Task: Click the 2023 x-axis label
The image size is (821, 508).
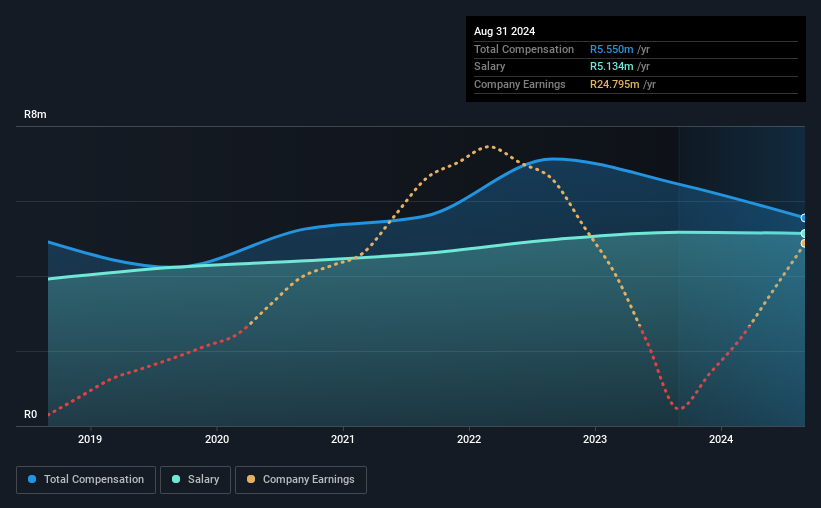Action: (x=595, y=439)
